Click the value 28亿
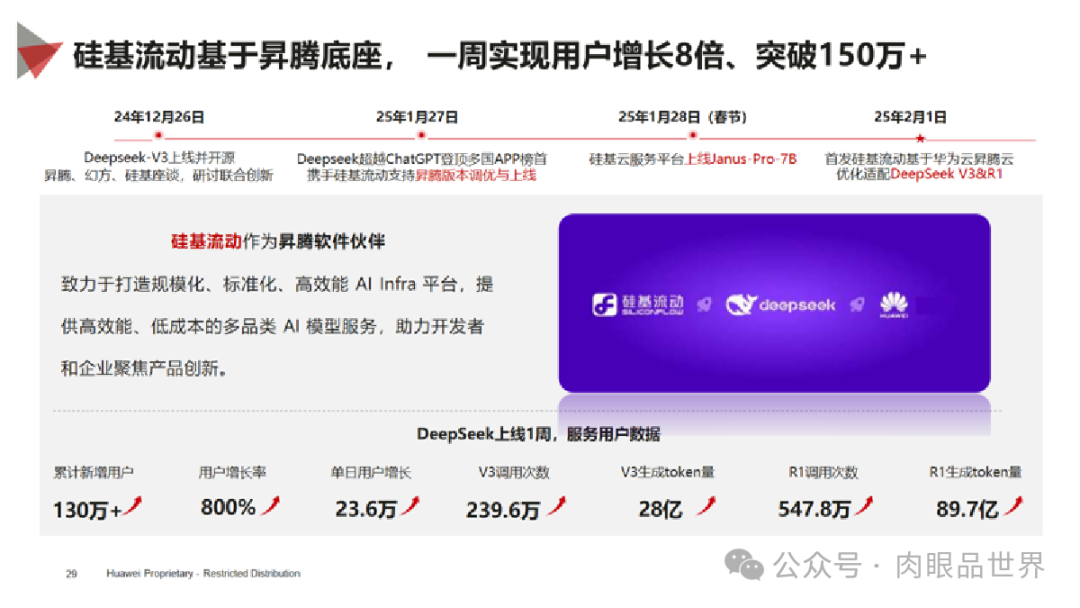 point(661,509)
